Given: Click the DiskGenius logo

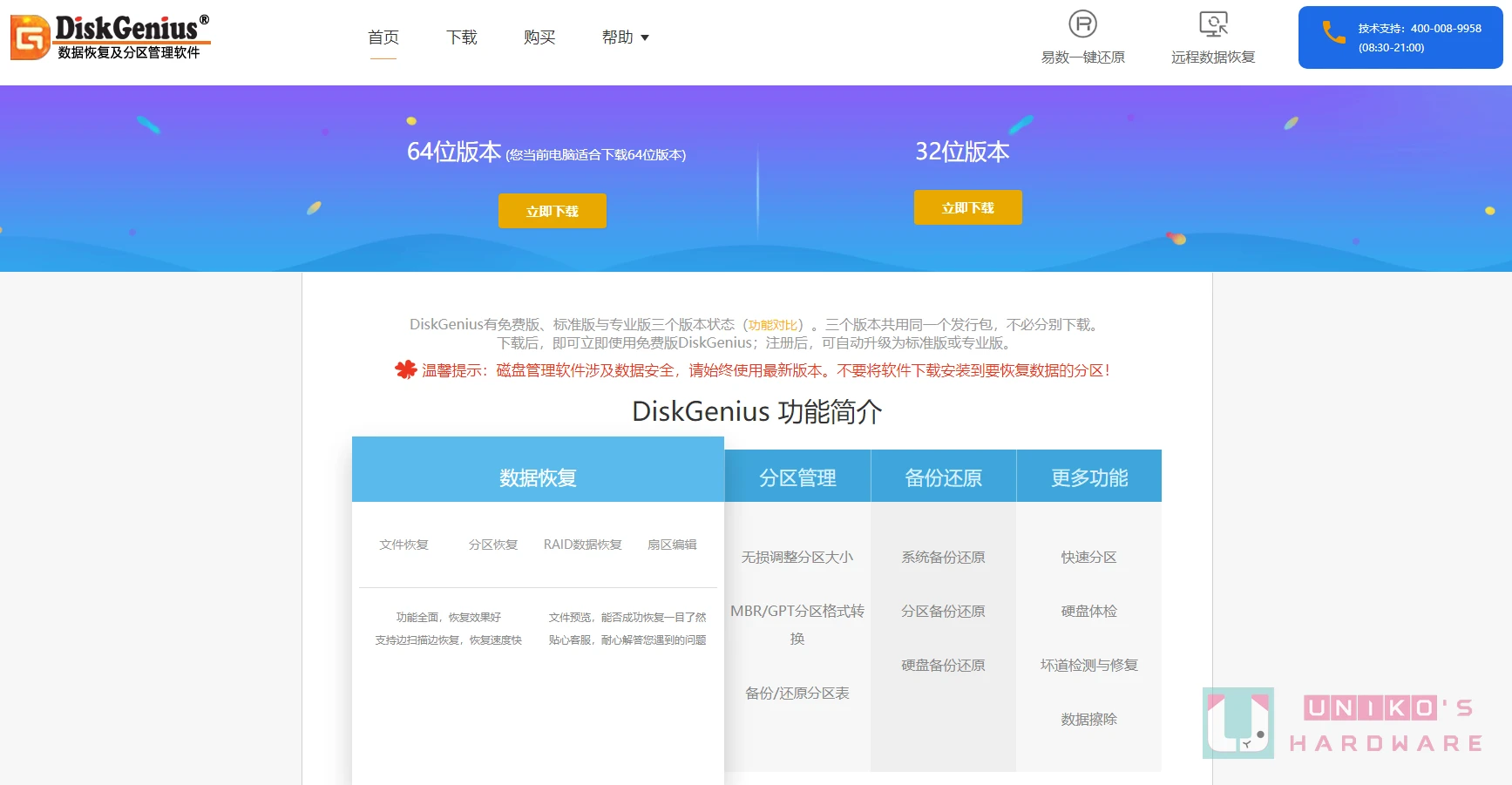Looking at the screenshot, I should [111, 37].
